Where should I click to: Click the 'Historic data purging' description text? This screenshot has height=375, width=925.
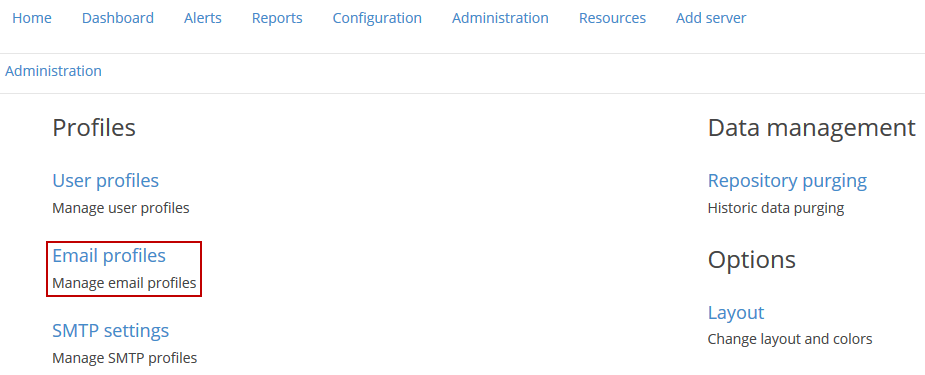[x=776, y=208]
